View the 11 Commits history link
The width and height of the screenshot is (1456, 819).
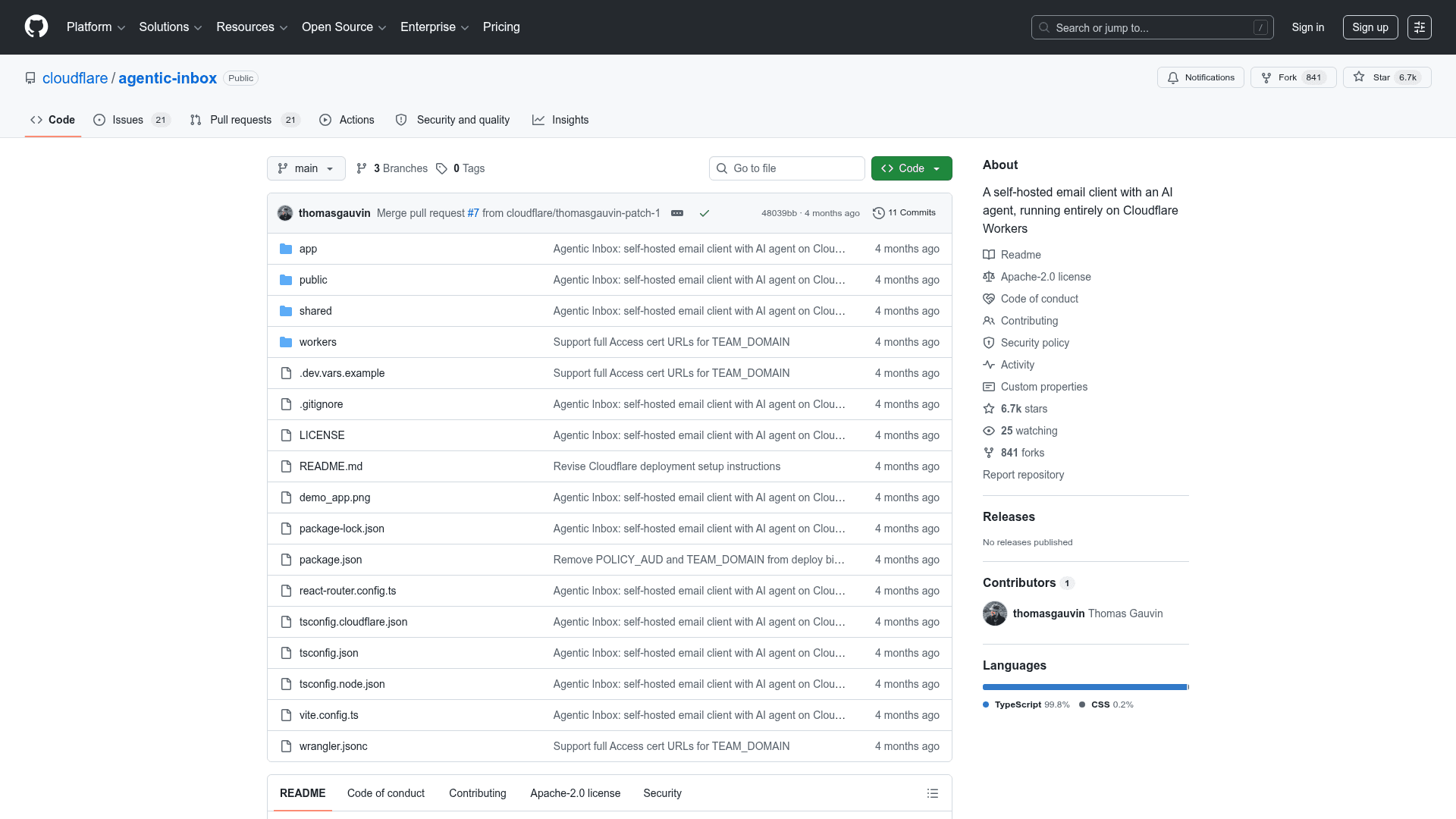pos(905,213)
